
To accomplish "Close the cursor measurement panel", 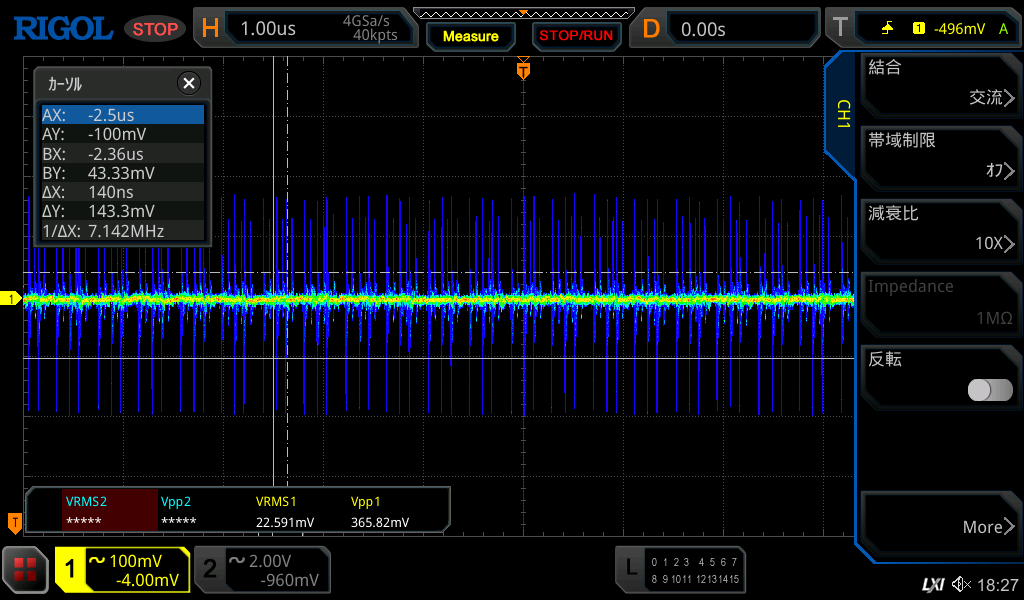I will tap(188, 83).
